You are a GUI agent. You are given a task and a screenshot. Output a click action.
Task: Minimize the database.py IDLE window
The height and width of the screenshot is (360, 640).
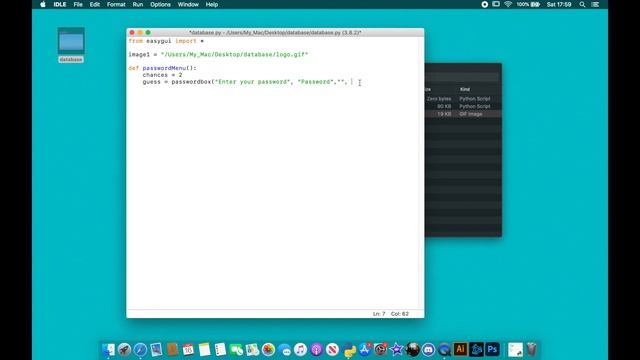140,32
